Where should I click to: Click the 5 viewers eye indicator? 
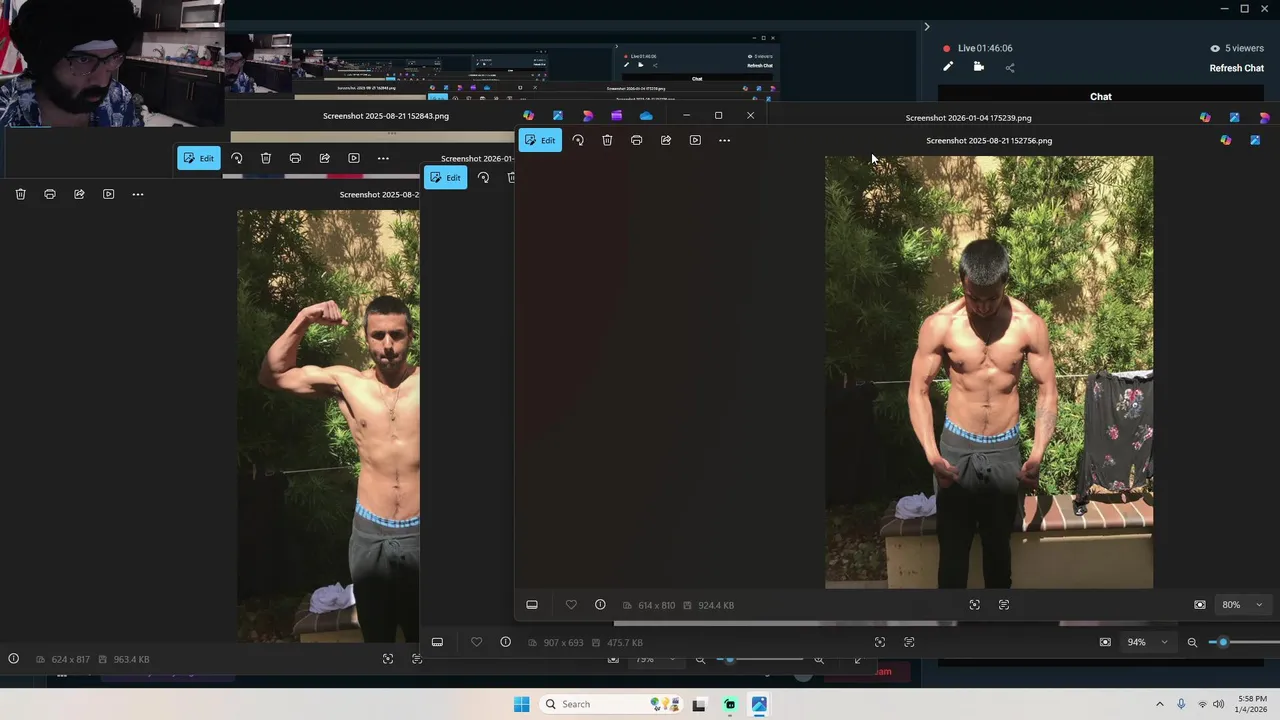click(1237, 48)
